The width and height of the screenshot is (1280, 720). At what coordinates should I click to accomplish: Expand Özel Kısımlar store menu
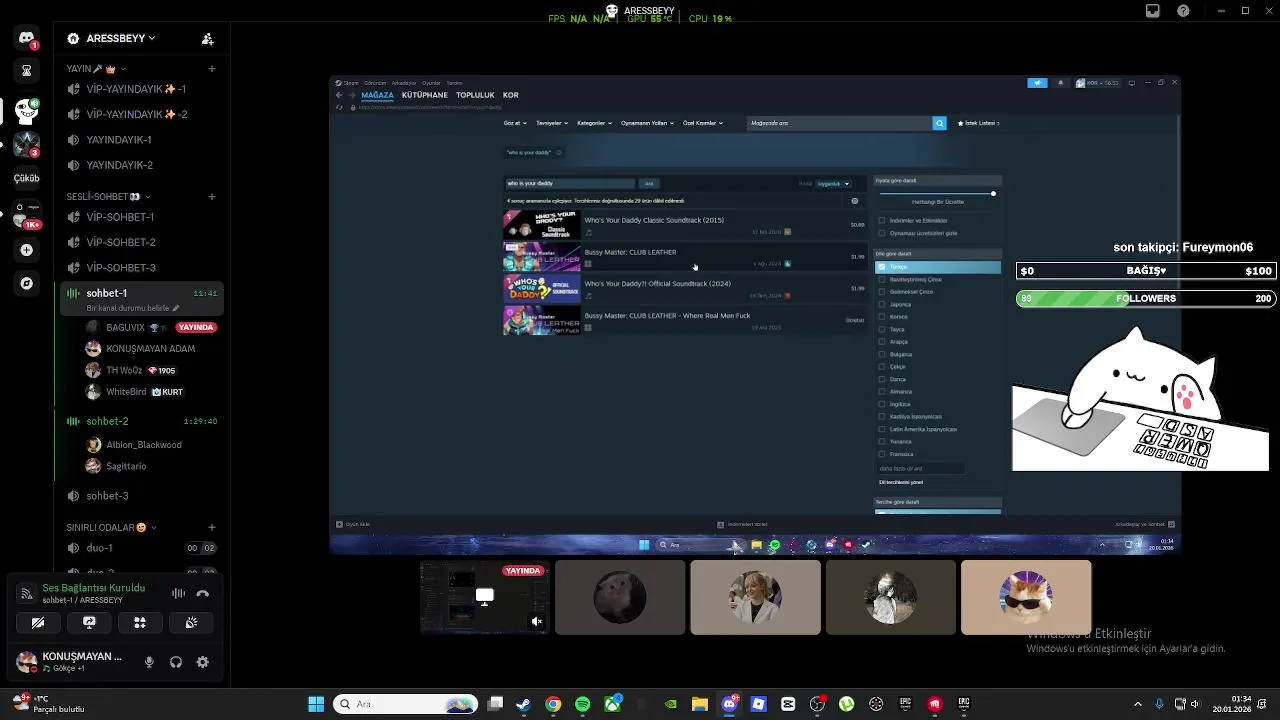702,123
